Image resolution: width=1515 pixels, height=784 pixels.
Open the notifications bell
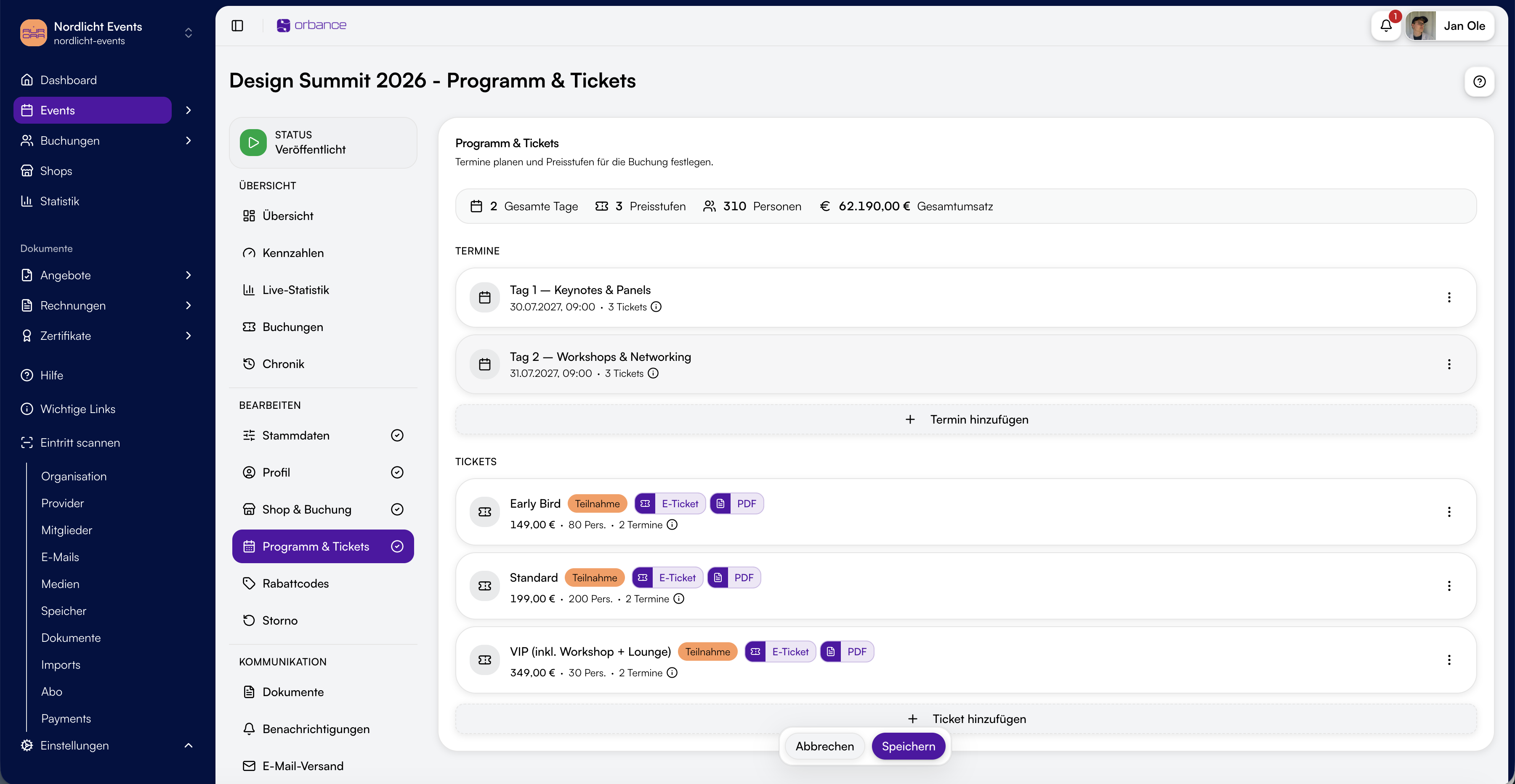(1386, 26)
